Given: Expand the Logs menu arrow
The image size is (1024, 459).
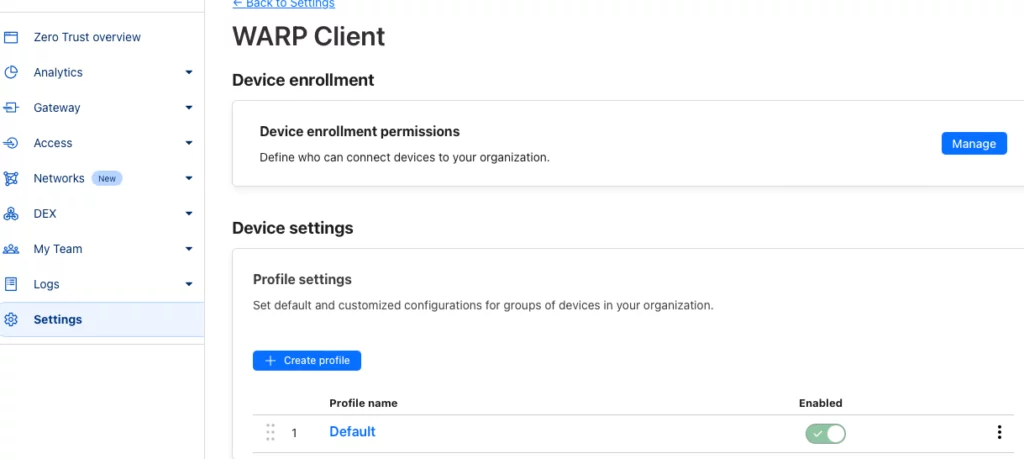Looking at the screenshot, I should tap(189, 284).
